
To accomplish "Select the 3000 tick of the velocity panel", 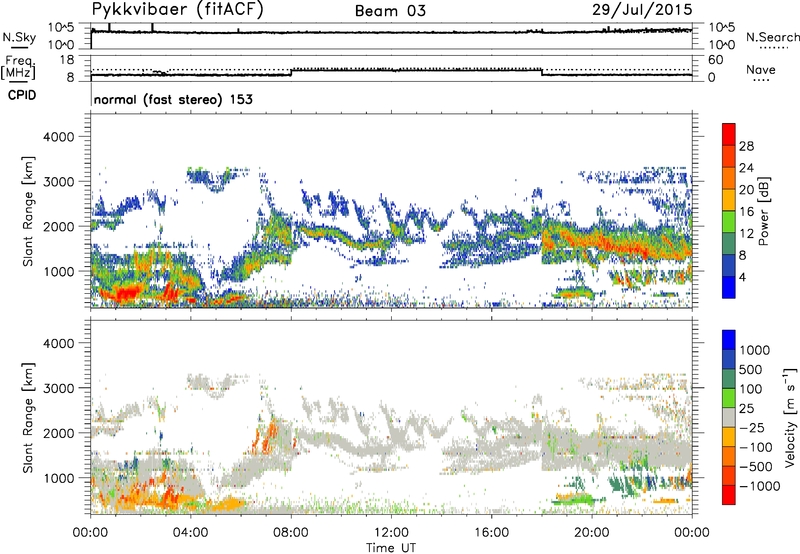I will pos(59,388).
